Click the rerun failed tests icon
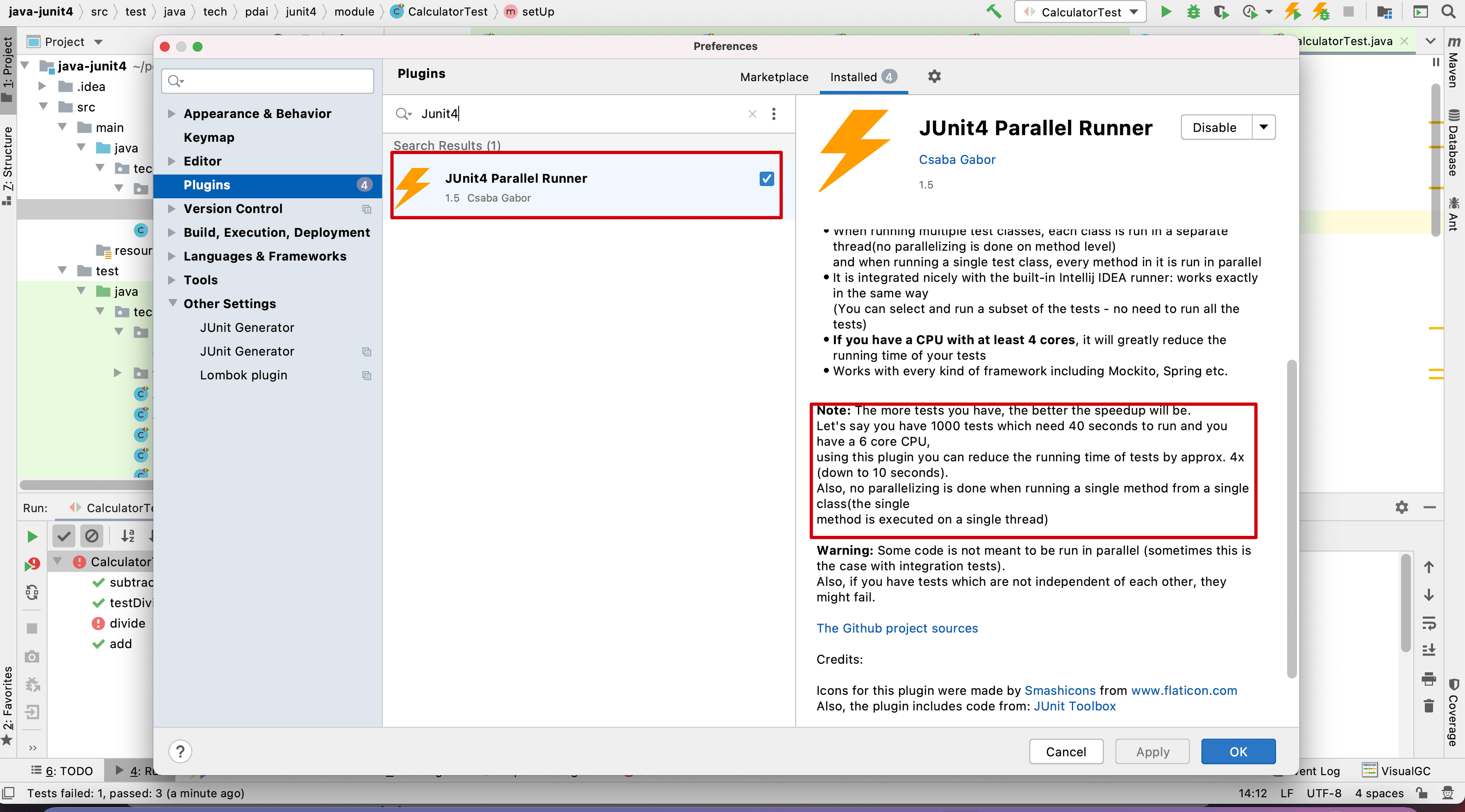 click(x=32, y=564)
